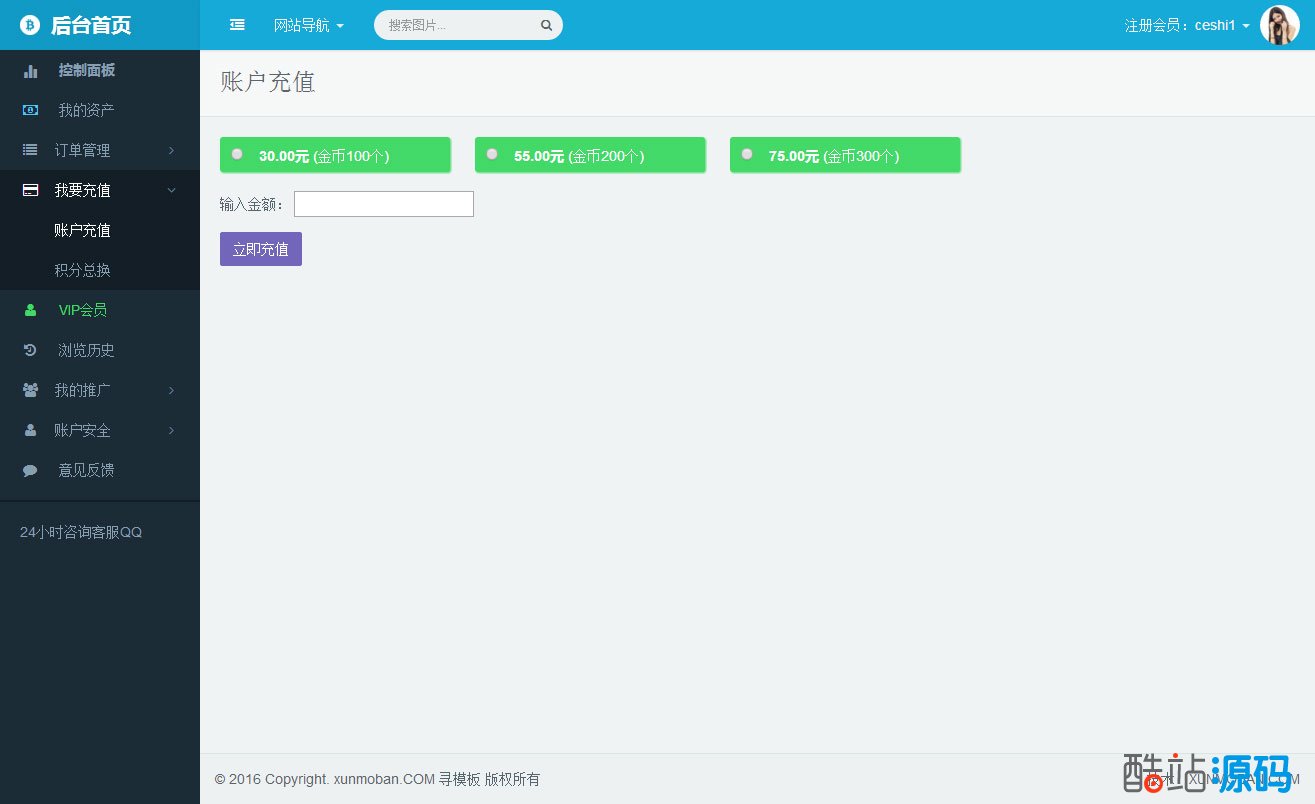This screenshot has width=1315, height=804.
Task: Expand the 订单管理 submenu chevron
Action: (171, 150)
